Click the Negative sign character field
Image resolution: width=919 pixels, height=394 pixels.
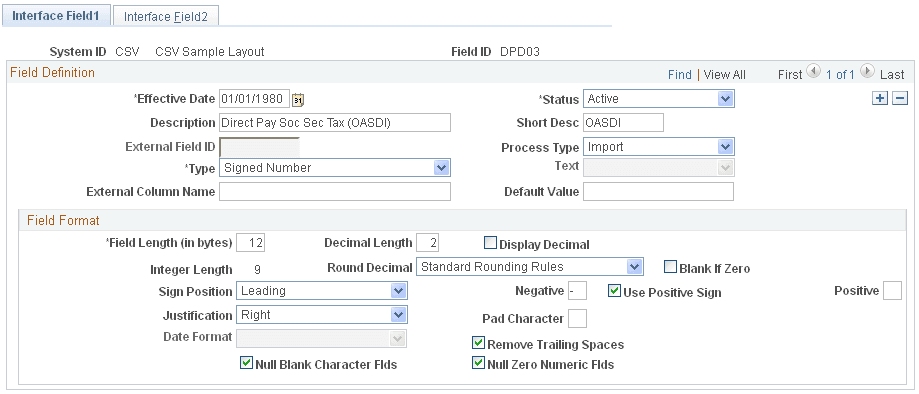point(577,290)
